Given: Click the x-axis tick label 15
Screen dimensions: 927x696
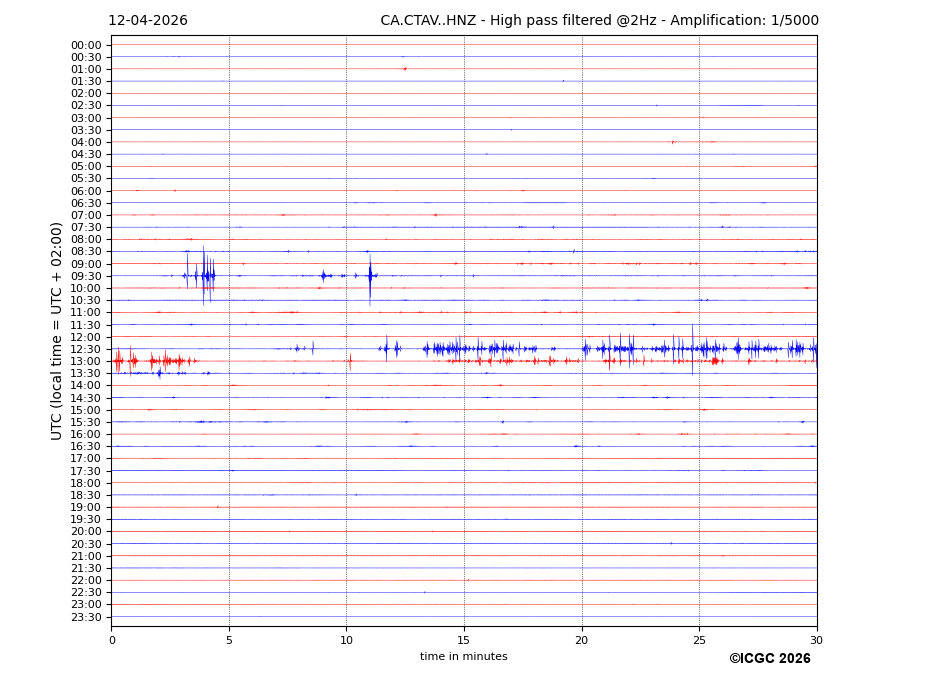Looking at the screenshot, I should (x=464, y=640).
